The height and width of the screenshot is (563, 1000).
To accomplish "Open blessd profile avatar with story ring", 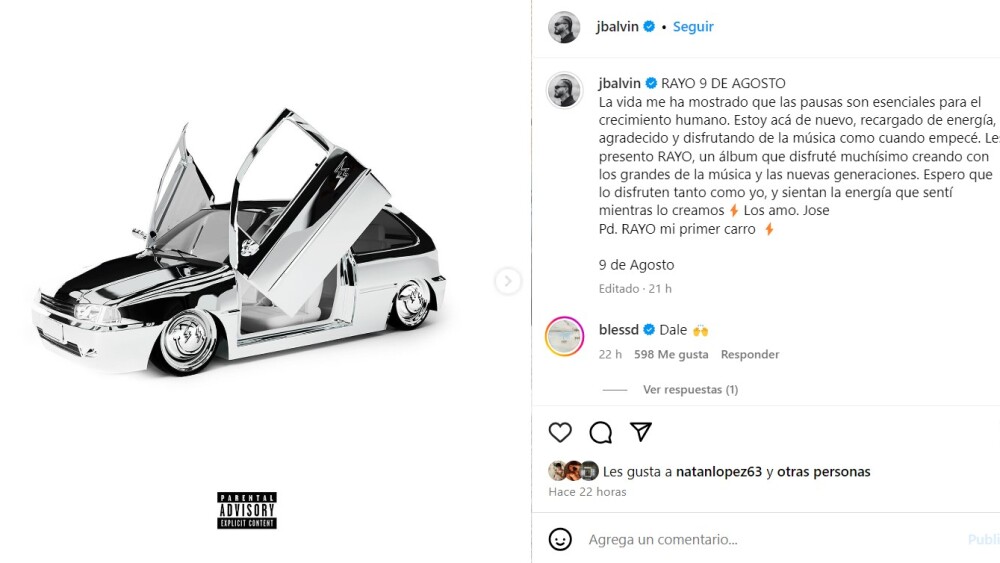I will coord(564,336).
